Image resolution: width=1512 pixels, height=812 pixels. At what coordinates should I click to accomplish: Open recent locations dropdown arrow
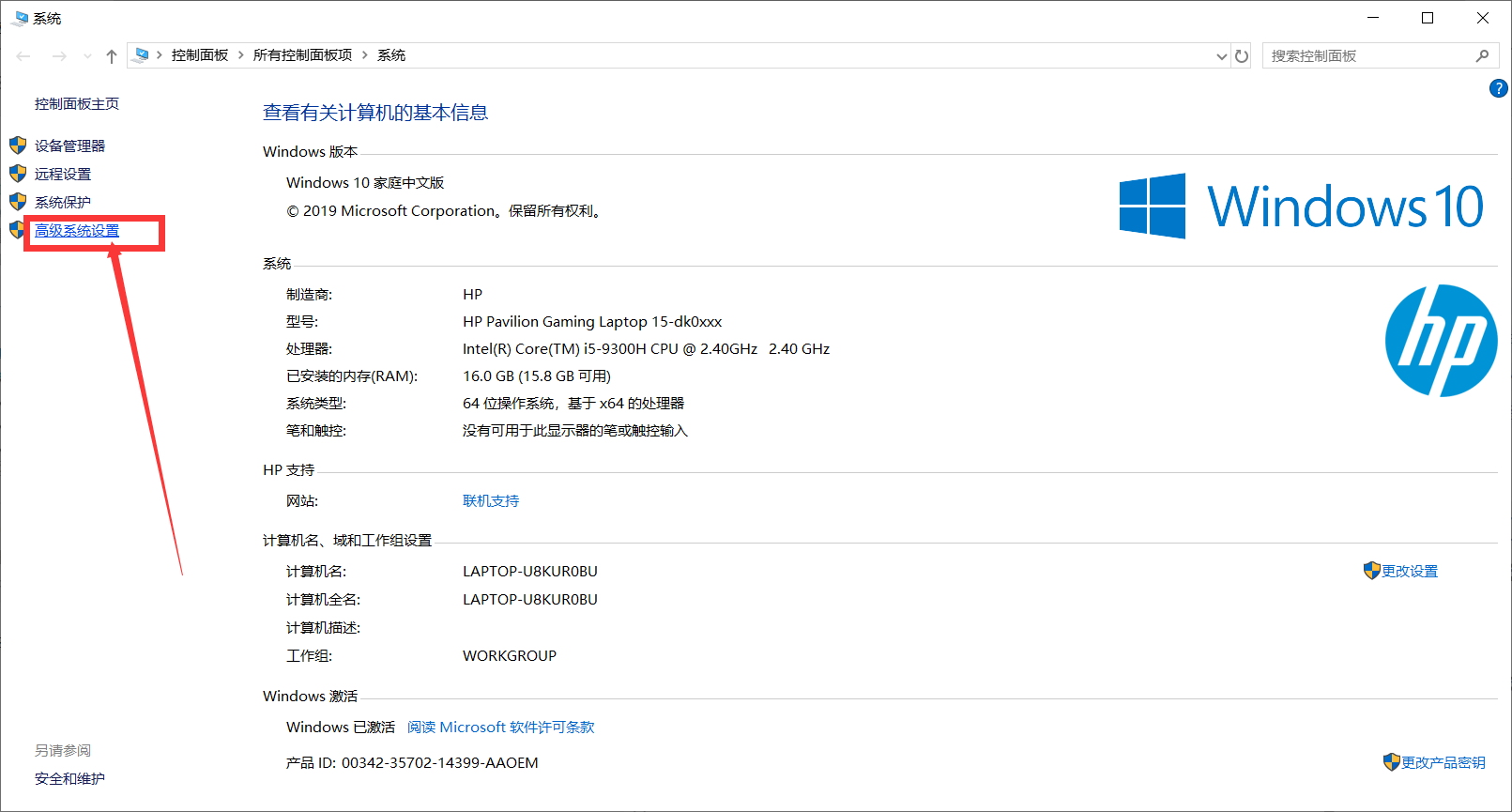tap(87, 56)
